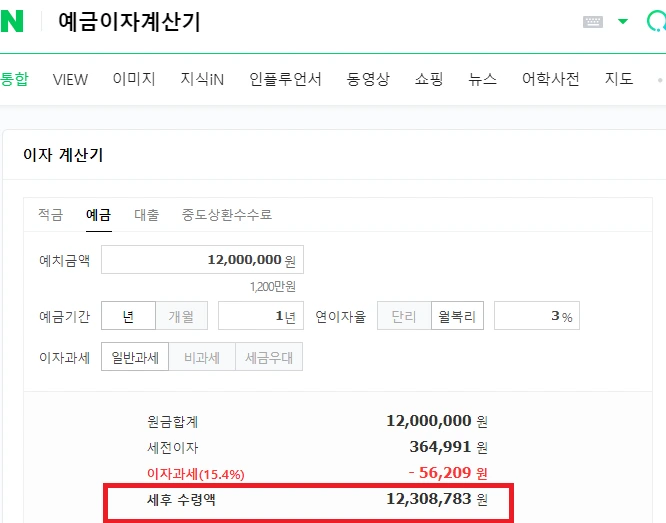Viewport: 666px width, 523px height.
Task: Select the 예금 calculator tab
Action: [x=99, y=215]
